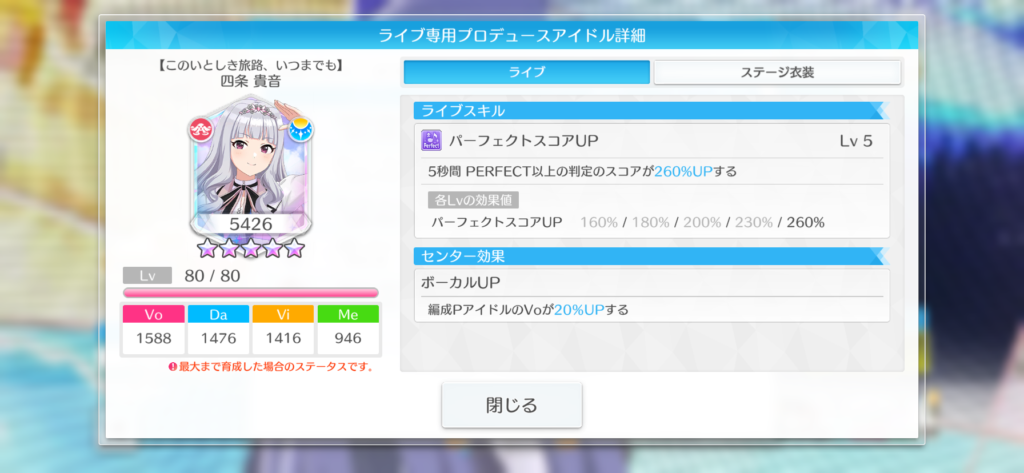This screenshot has width=1024, height=473.
Task: Click the 閉じる button
Action: click(511, 406)
